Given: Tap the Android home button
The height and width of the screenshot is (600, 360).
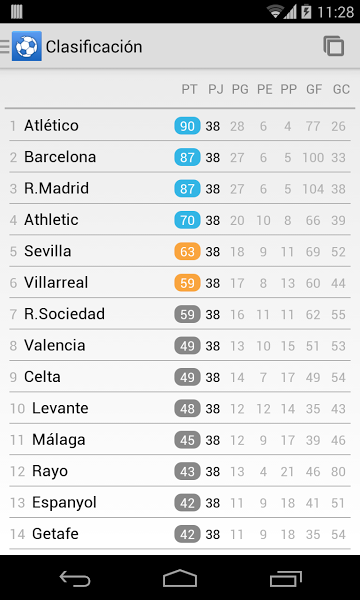Looking at the screenshot, I should pos(180,578).
